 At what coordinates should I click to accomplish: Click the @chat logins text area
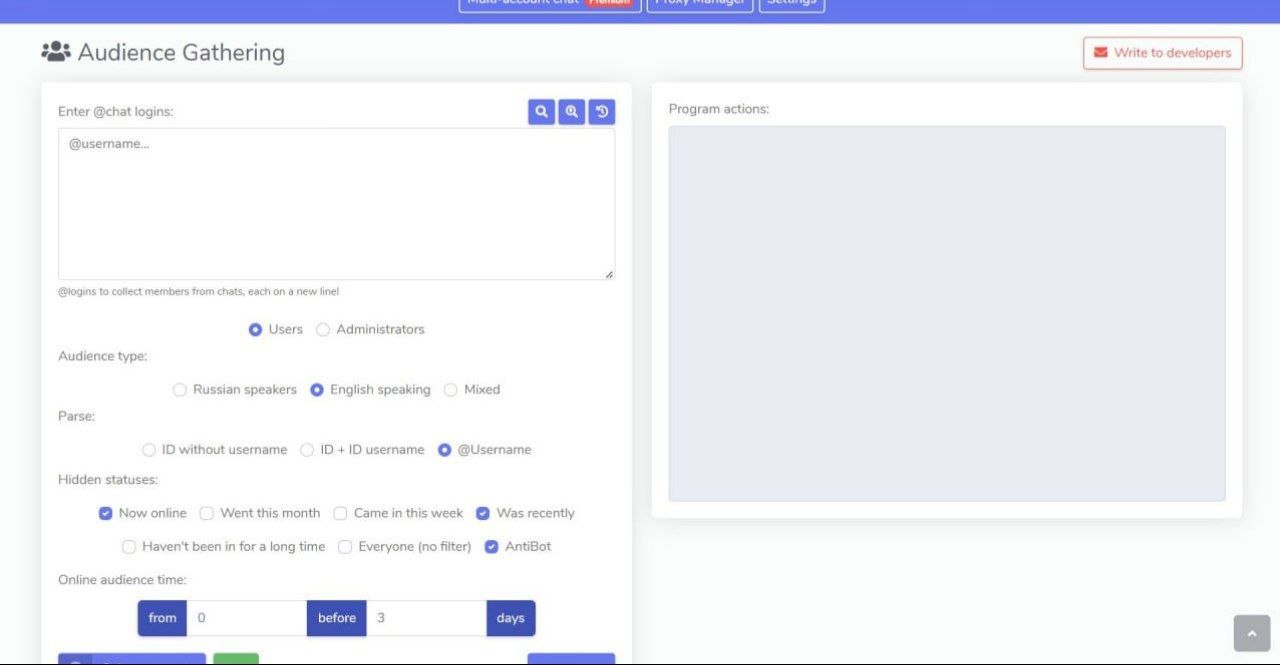tap(336, 204)
